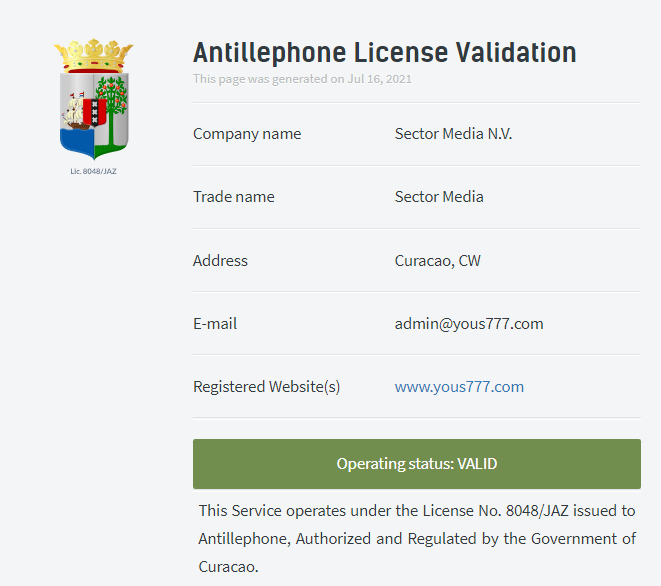661x586 pixels.
Task: Click the page generated on Jul 16, 2021 text
Action: [302, 79]
